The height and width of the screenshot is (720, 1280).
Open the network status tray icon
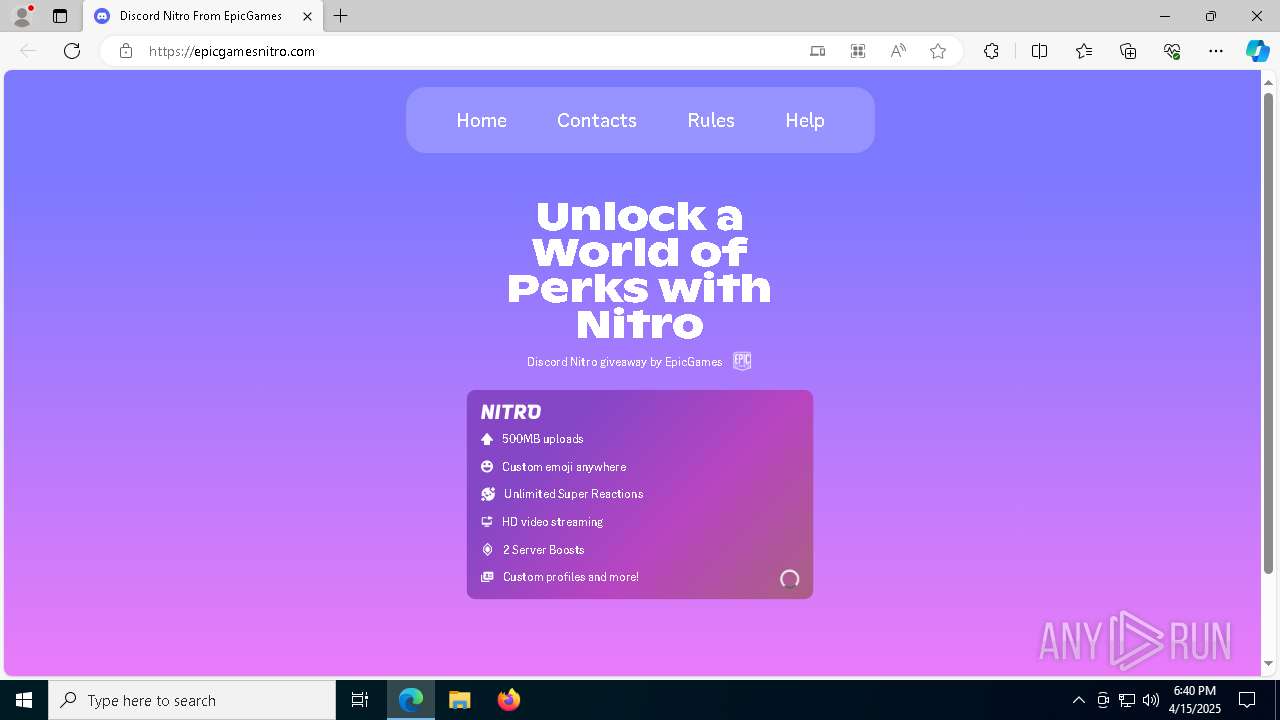1127,700
